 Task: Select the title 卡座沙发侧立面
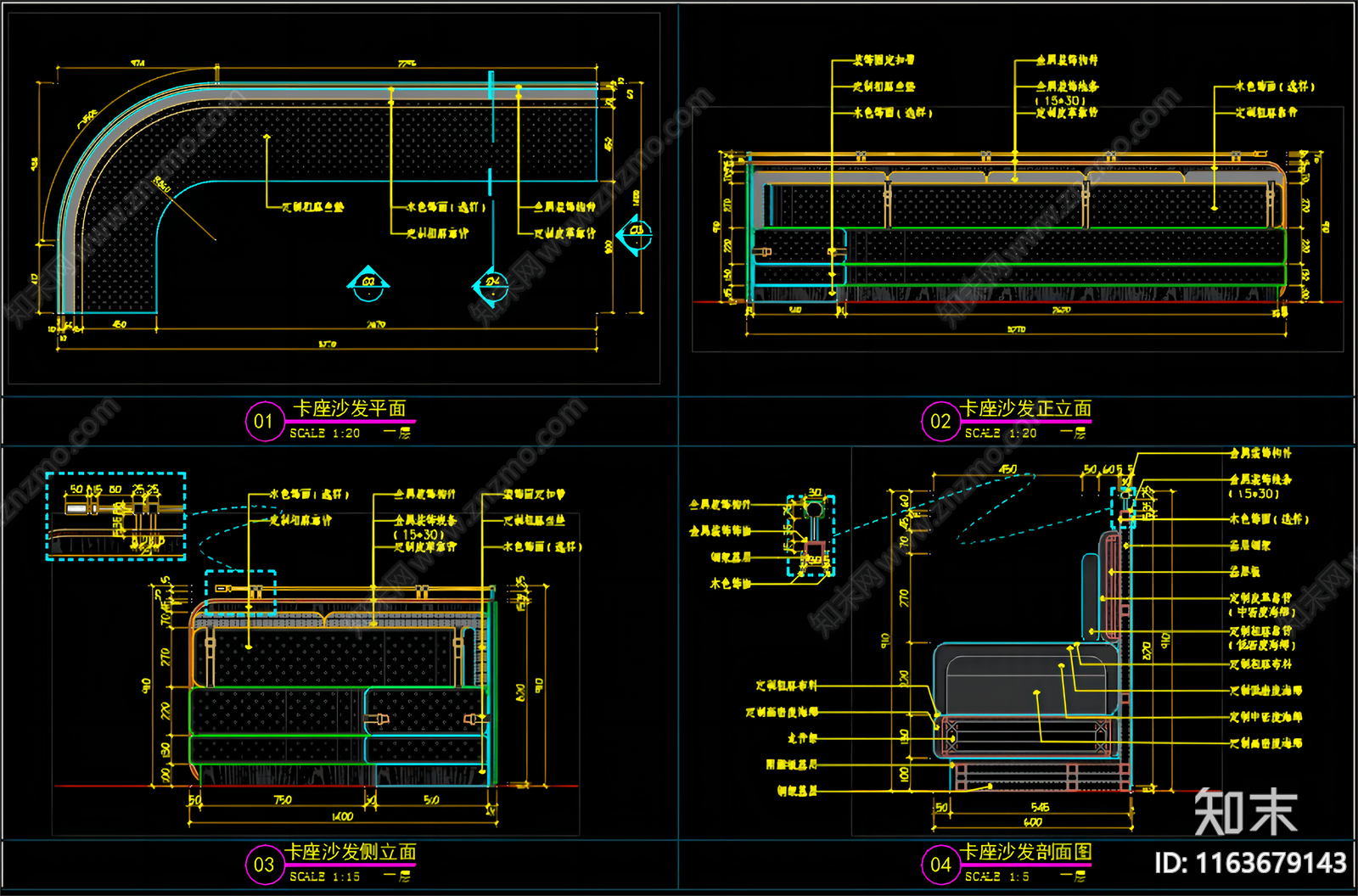pyautogui.click(x=351, y=852)
